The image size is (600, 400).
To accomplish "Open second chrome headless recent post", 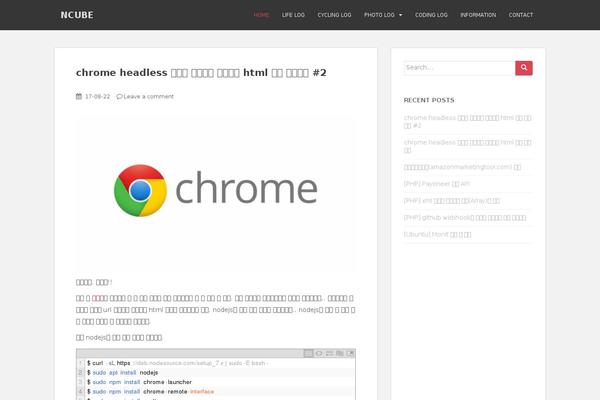I will click(468, 146).
